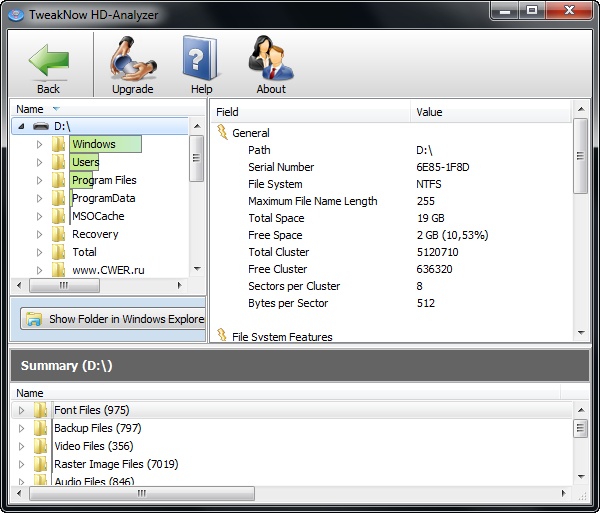The width and height of the screenshot is (600, 513).
Task: Expand the Windows folder node
Action: click(40, 144)
